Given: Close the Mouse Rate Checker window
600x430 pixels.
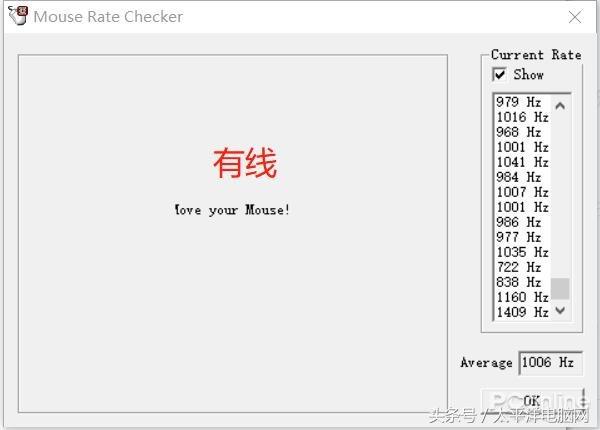Looking at the screenshot, I should coord(575,16).
